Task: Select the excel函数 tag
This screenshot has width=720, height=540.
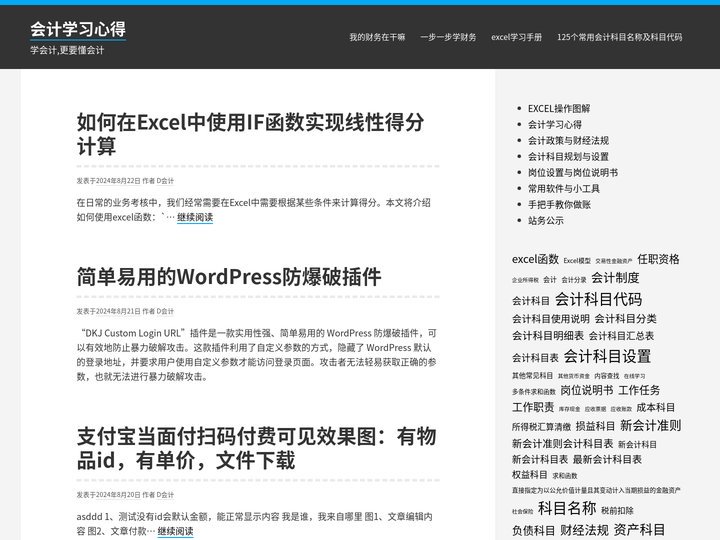Action: coord(535,259)
